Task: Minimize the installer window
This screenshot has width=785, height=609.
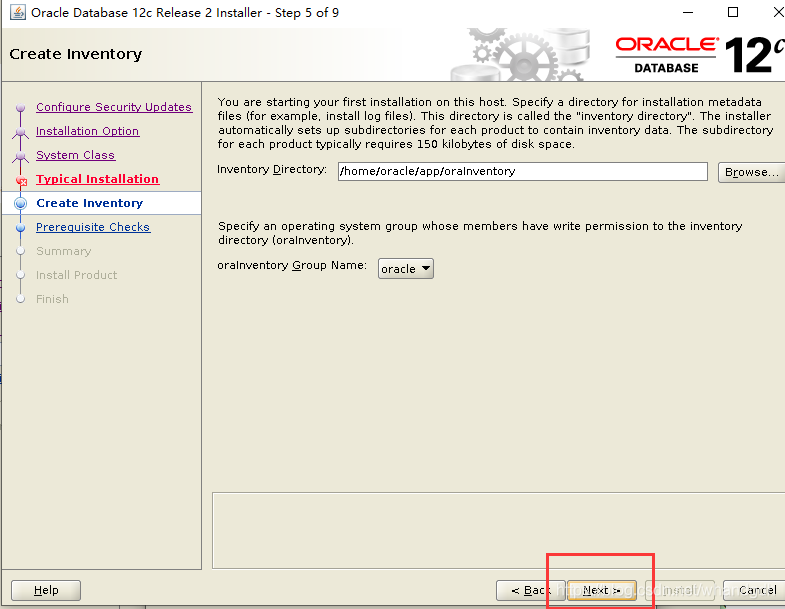Action: tap(688, 12)
